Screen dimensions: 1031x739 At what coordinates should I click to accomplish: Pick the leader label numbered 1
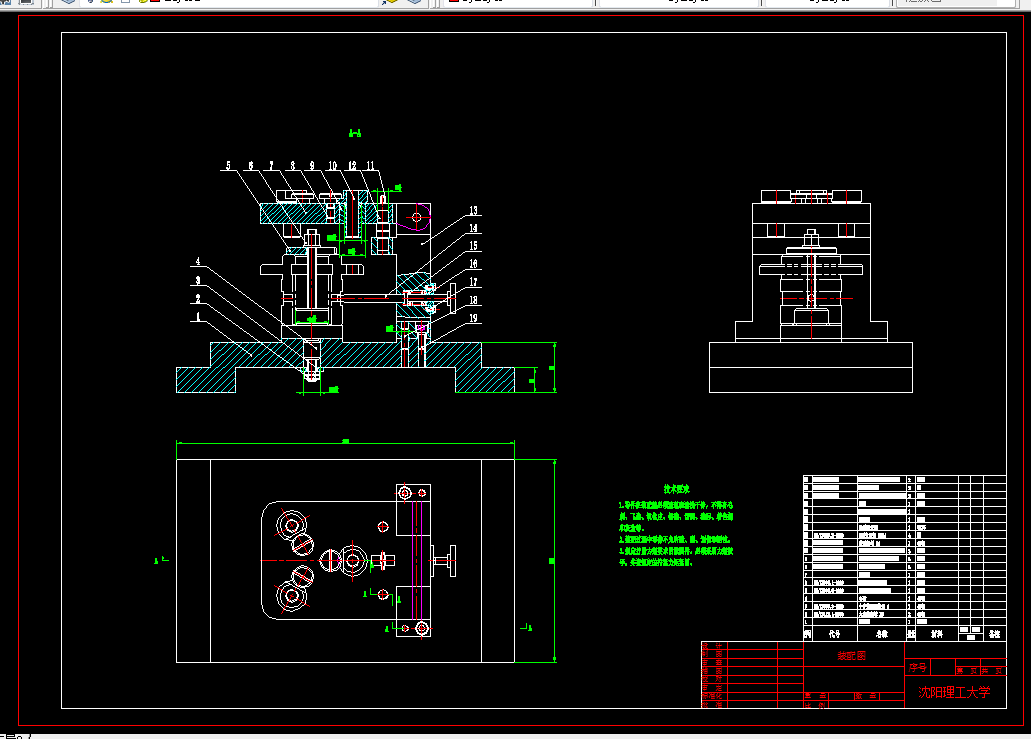coord(198,317)
